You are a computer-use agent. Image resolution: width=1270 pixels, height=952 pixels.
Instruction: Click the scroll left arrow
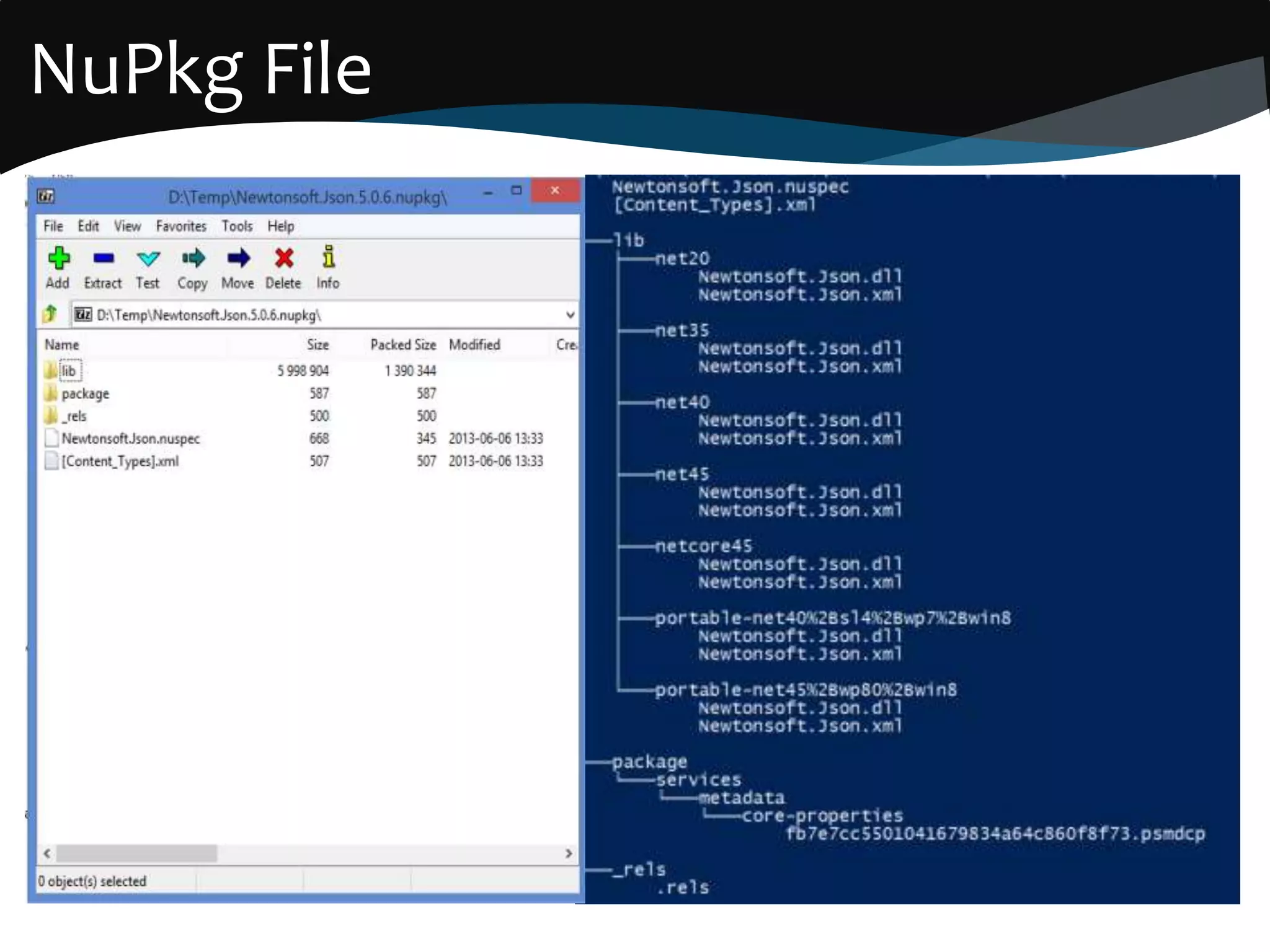point(47,853)
